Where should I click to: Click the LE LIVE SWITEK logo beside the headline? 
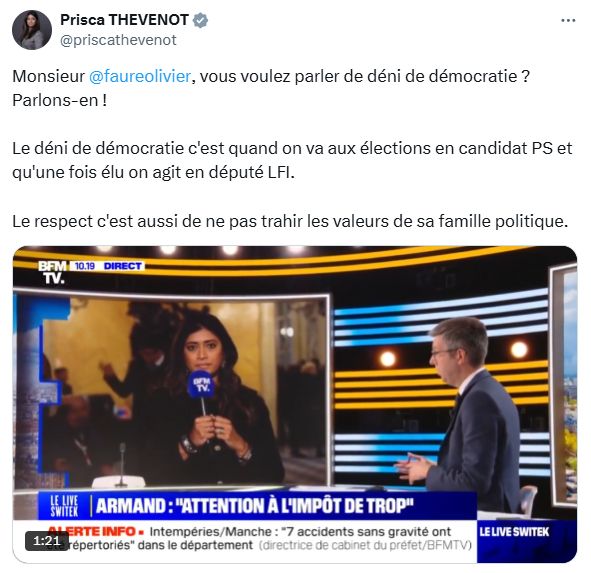64,506
